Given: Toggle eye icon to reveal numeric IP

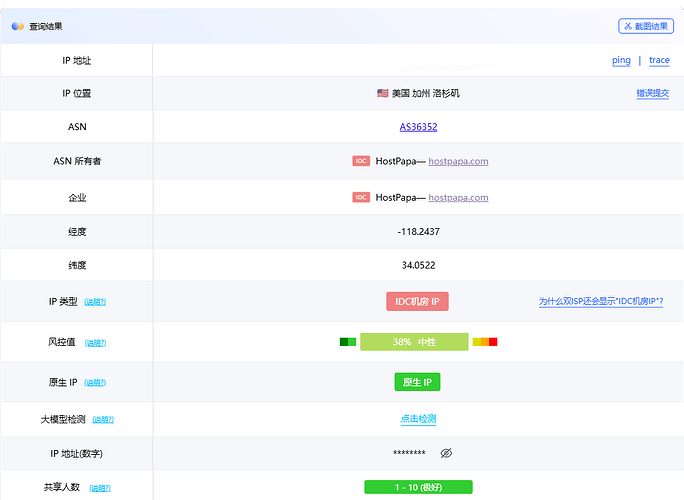Looking at the screenshot, I should pos(446,453).
